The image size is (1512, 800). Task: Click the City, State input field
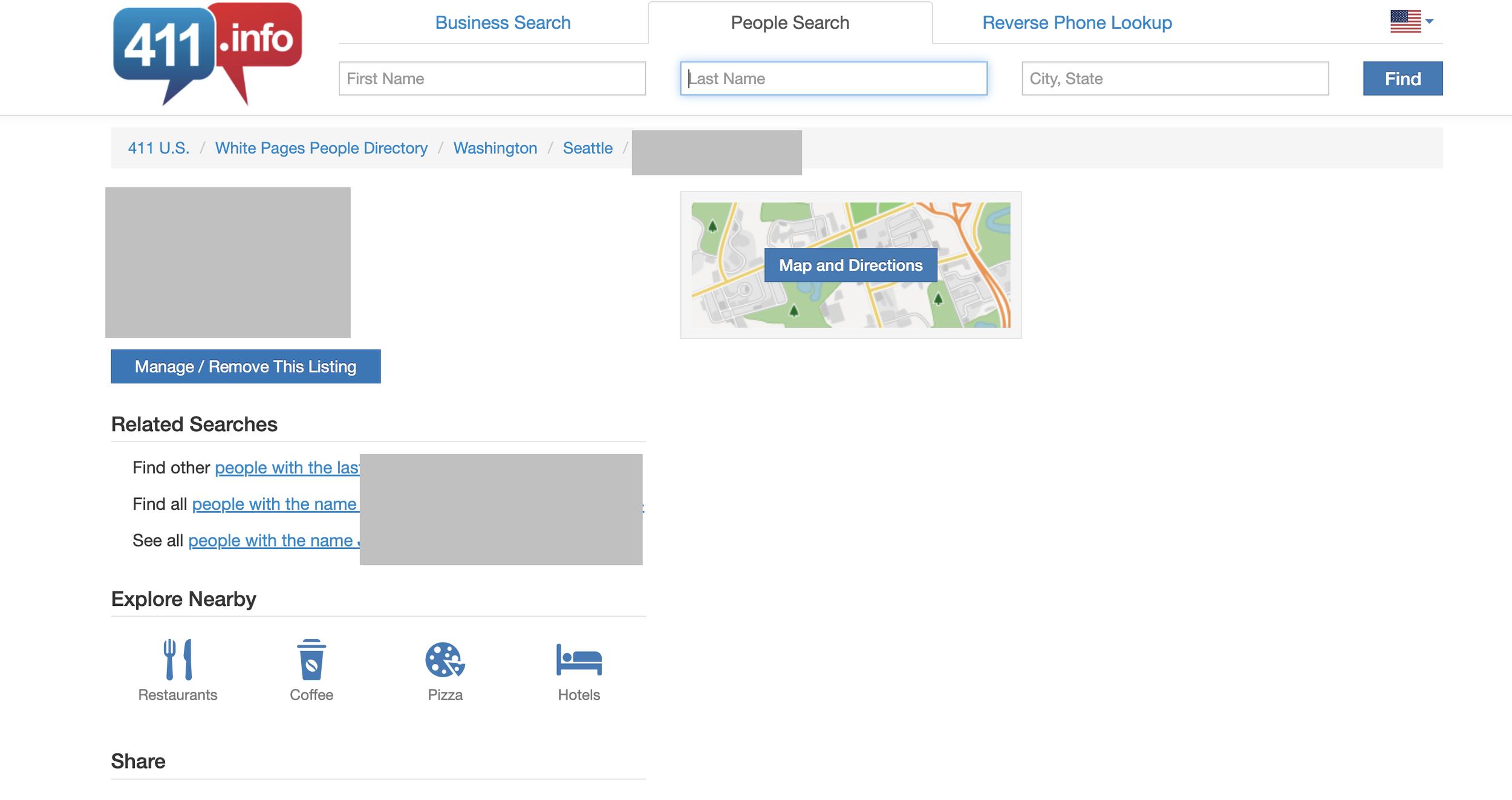click(1175, 79)
